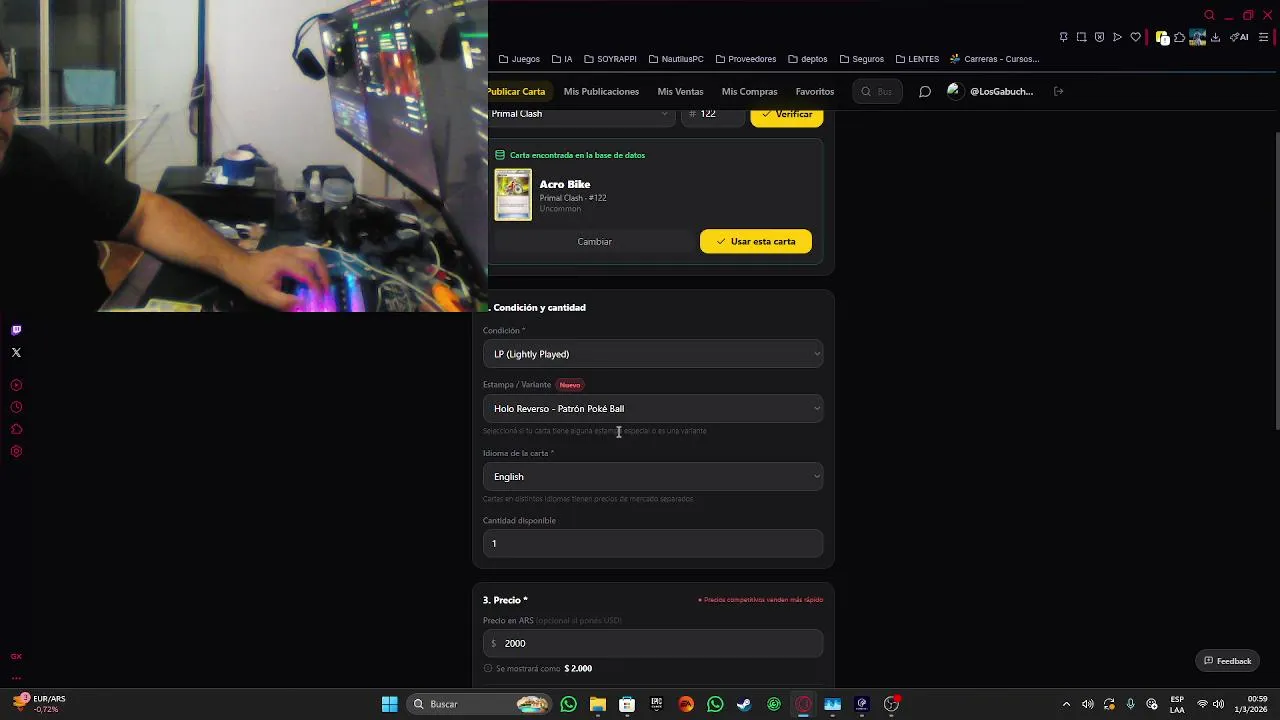1280x720 pixels.
Task: Go to Mis Publicaciones tab
Action: (601, 91)
